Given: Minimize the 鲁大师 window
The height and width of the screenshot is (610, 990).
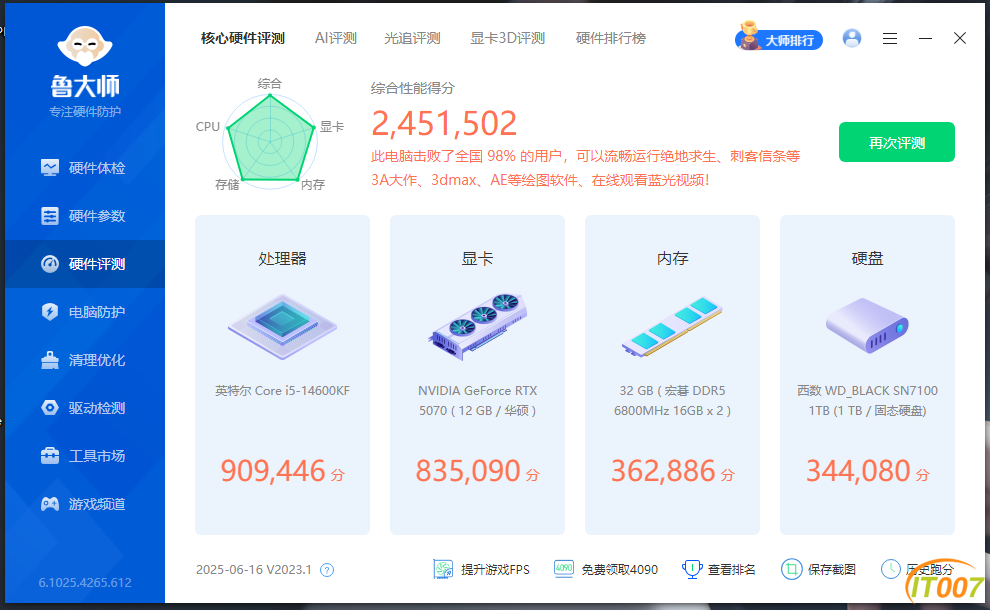Looking at the screenshot, I should coord(925,39).
